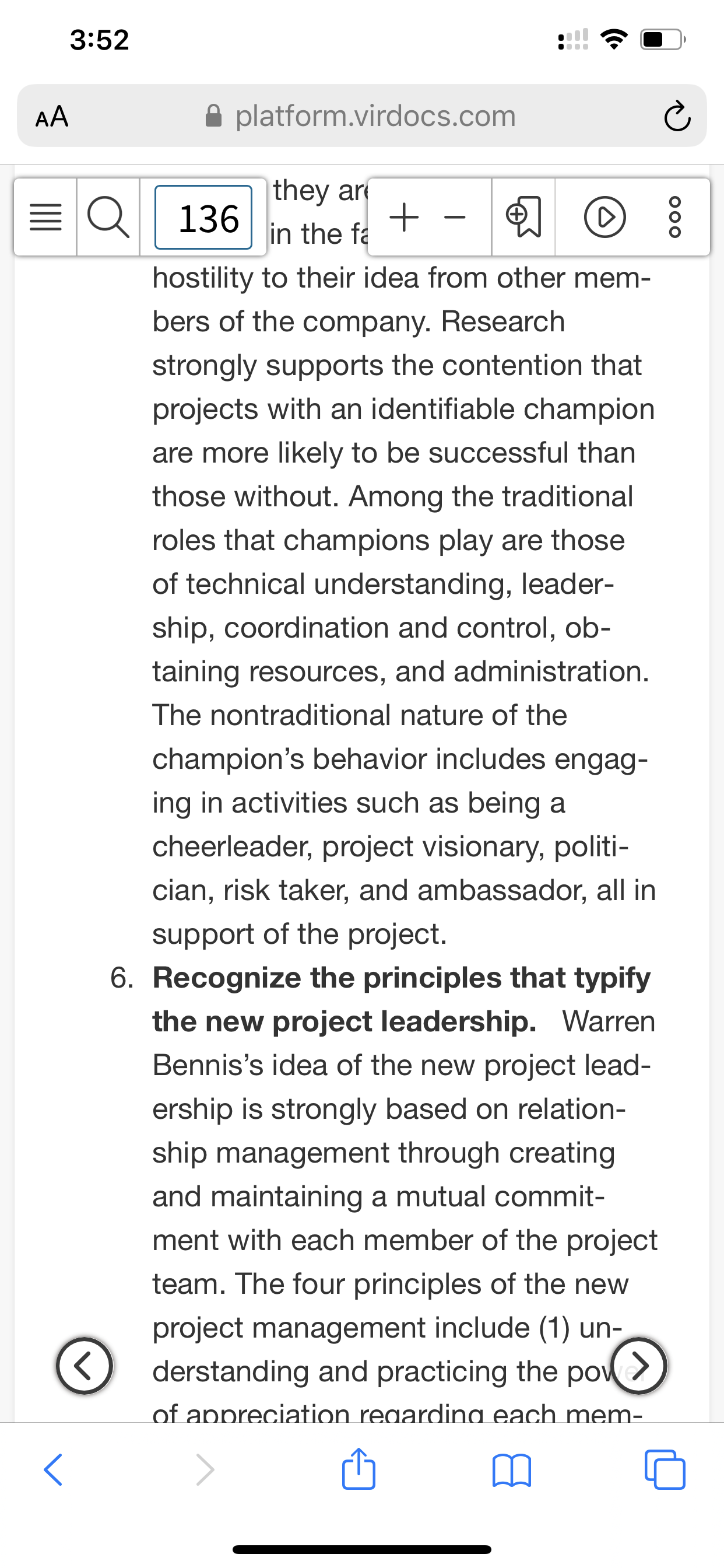The image size is (724, 1568).
Task: Reload the page in Safari
Action: click(x=677, y=116)
